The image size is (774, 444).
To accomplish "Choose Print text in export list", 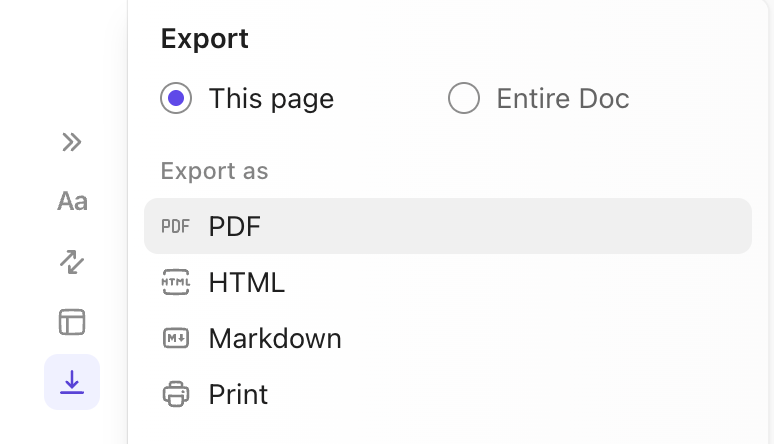I will pyautogui.click(x=238, y=395).
